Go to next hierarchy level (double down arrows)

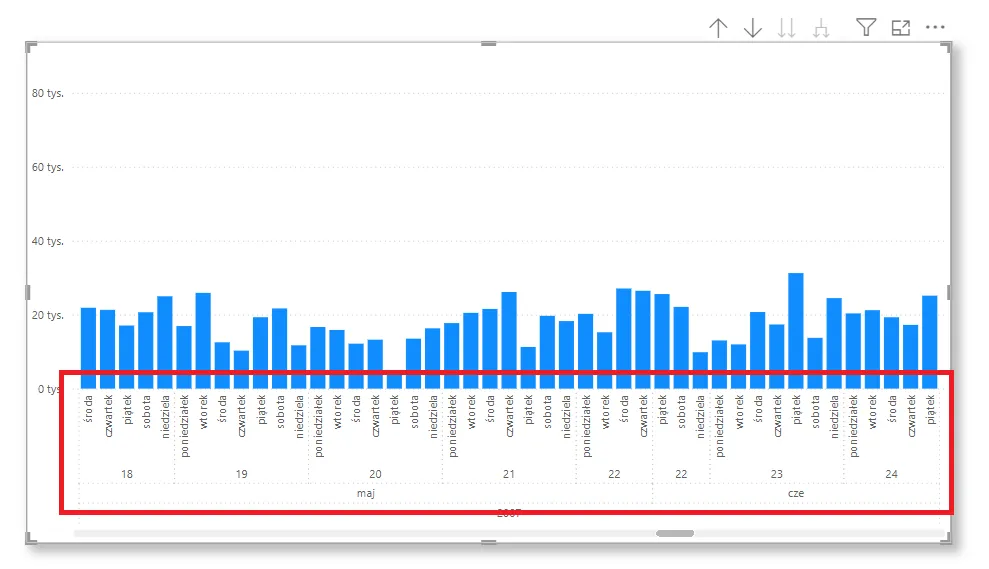click(787, 28)
